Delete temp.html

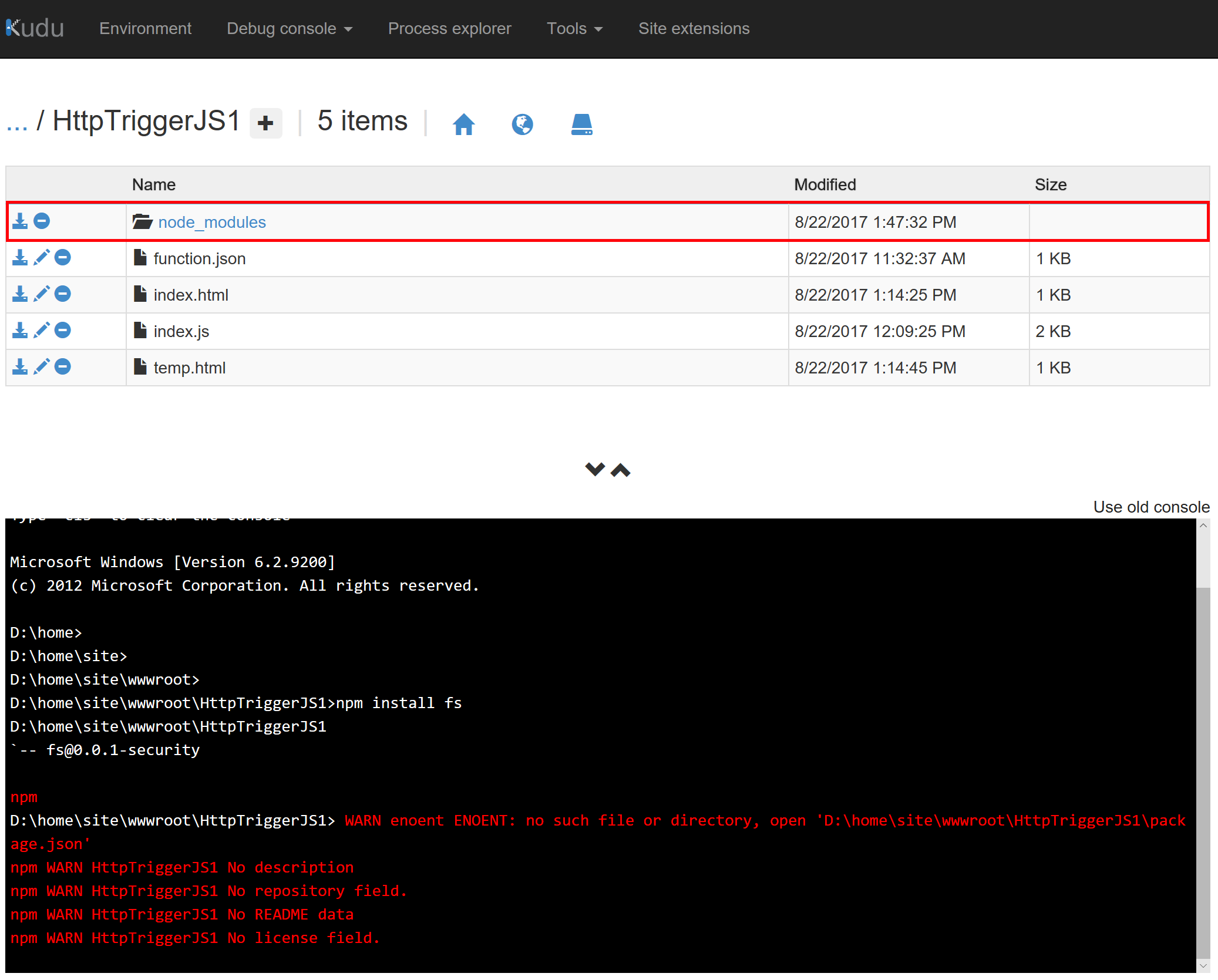click(63, 366)
